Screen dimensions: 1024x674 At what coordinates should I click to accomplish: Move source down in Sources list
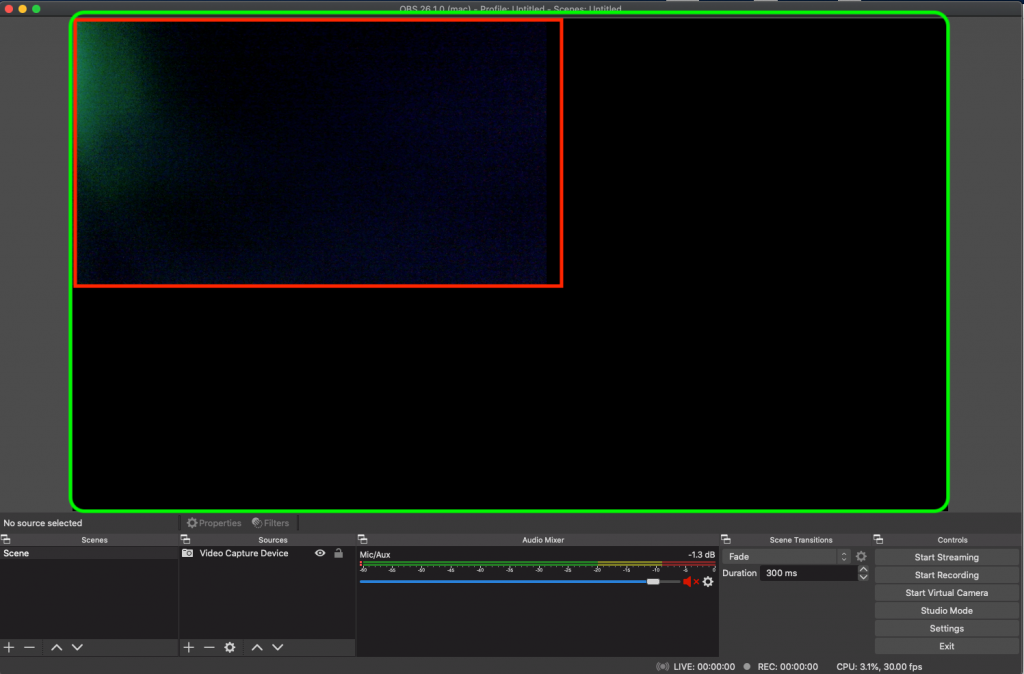pos(277,648)
